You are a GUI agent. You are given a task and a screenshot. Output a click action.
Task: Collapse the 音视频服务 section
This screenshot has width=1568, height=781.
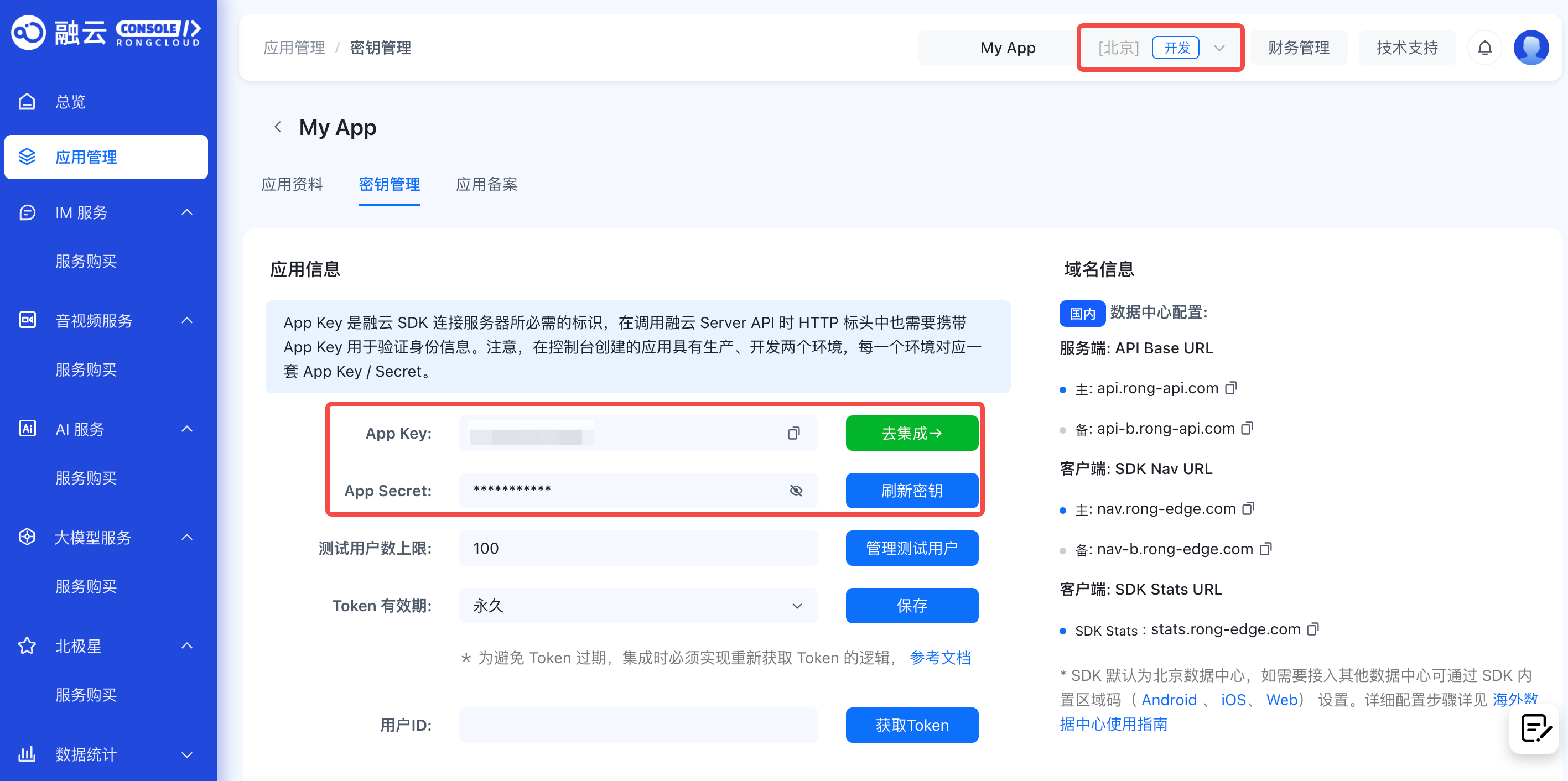click(187, 320)
